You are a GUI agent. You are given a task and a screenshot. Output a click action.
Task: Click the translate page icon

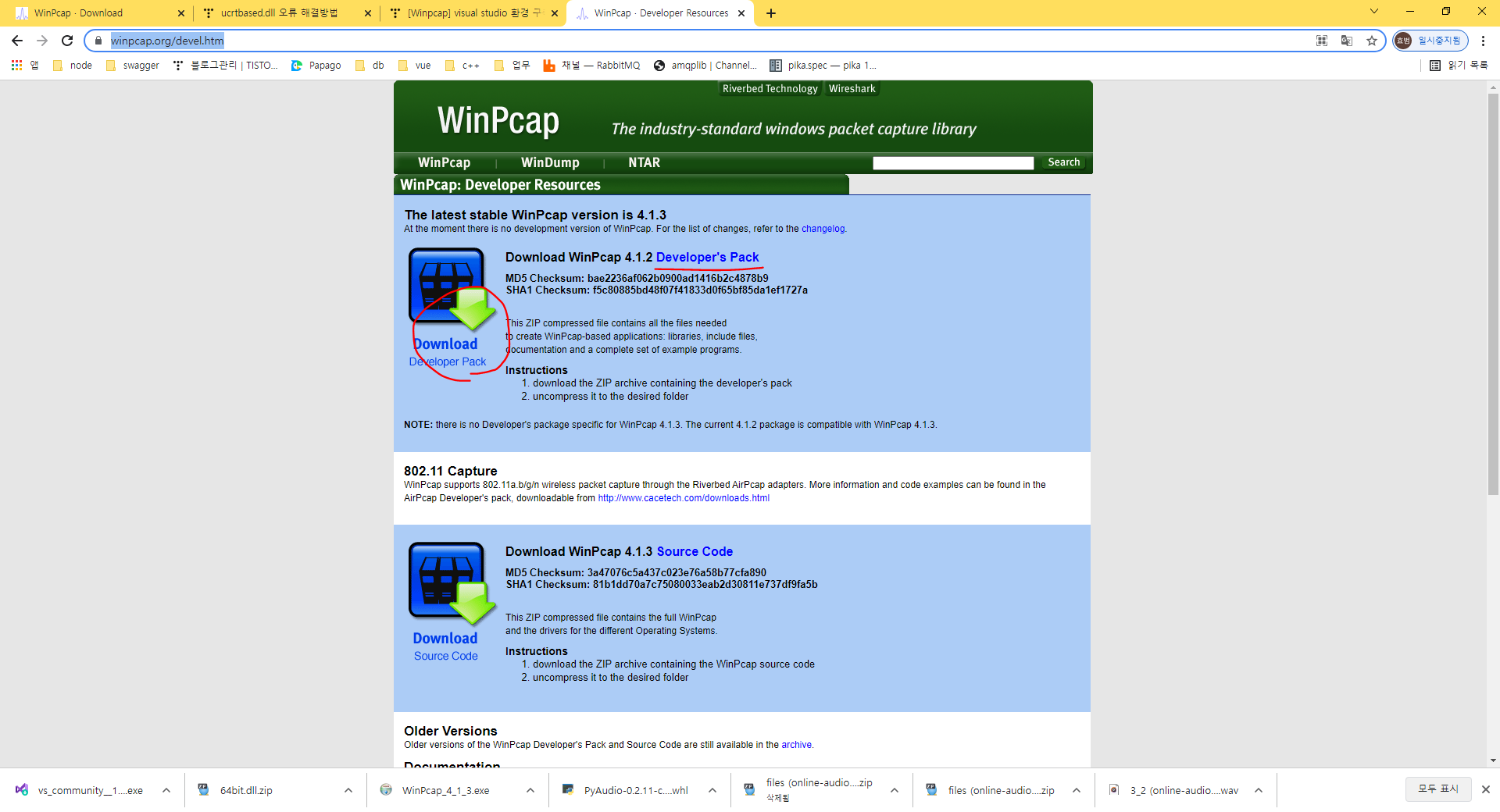click(x=1347, y=41)
